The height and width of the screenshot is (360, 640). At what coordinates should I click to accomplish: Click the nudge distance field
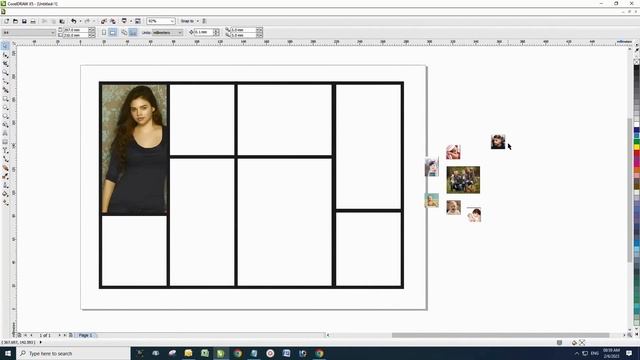tap(204, 32)
